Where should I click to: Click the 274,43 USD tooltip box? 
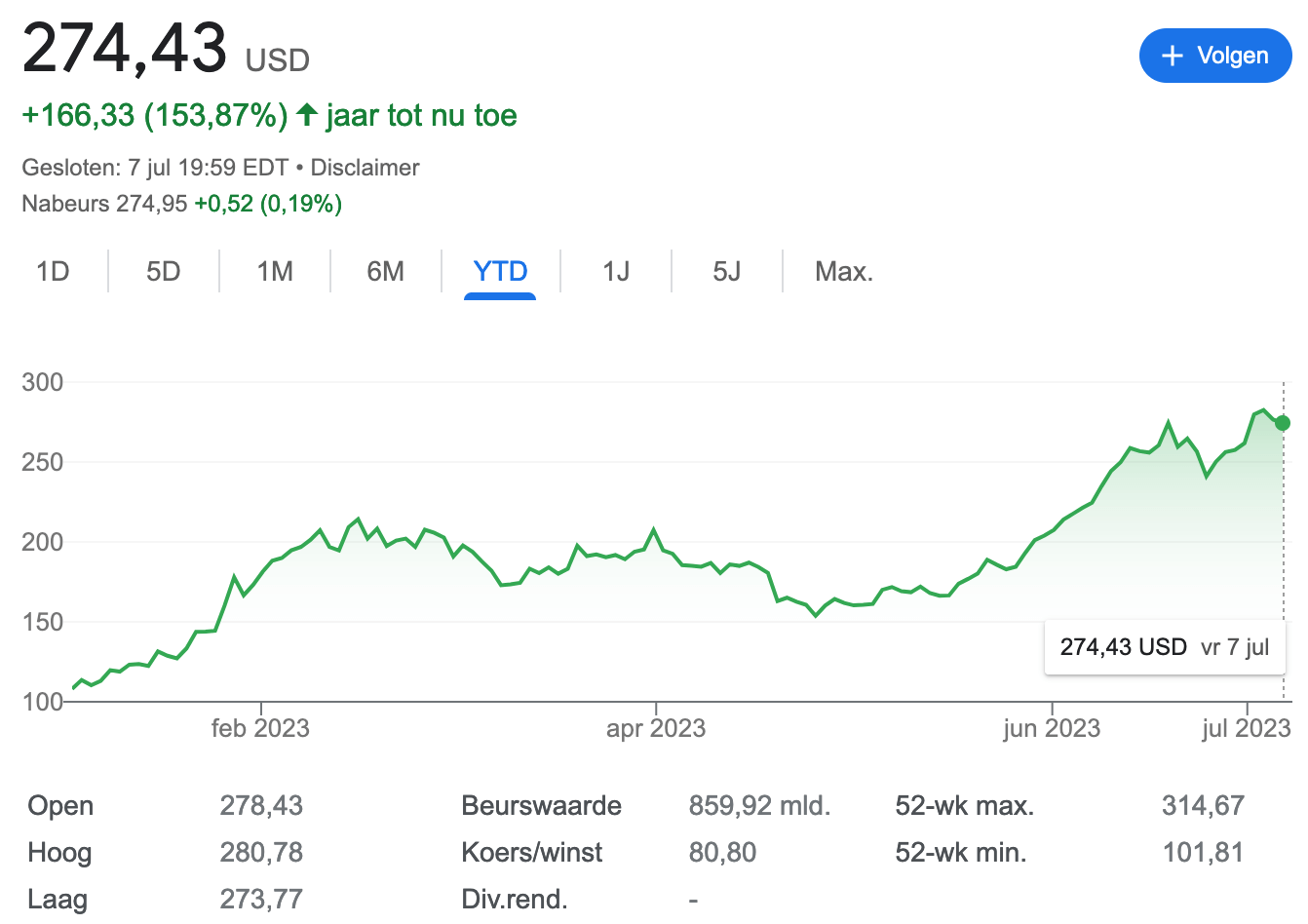click(x=1164, y=646)
